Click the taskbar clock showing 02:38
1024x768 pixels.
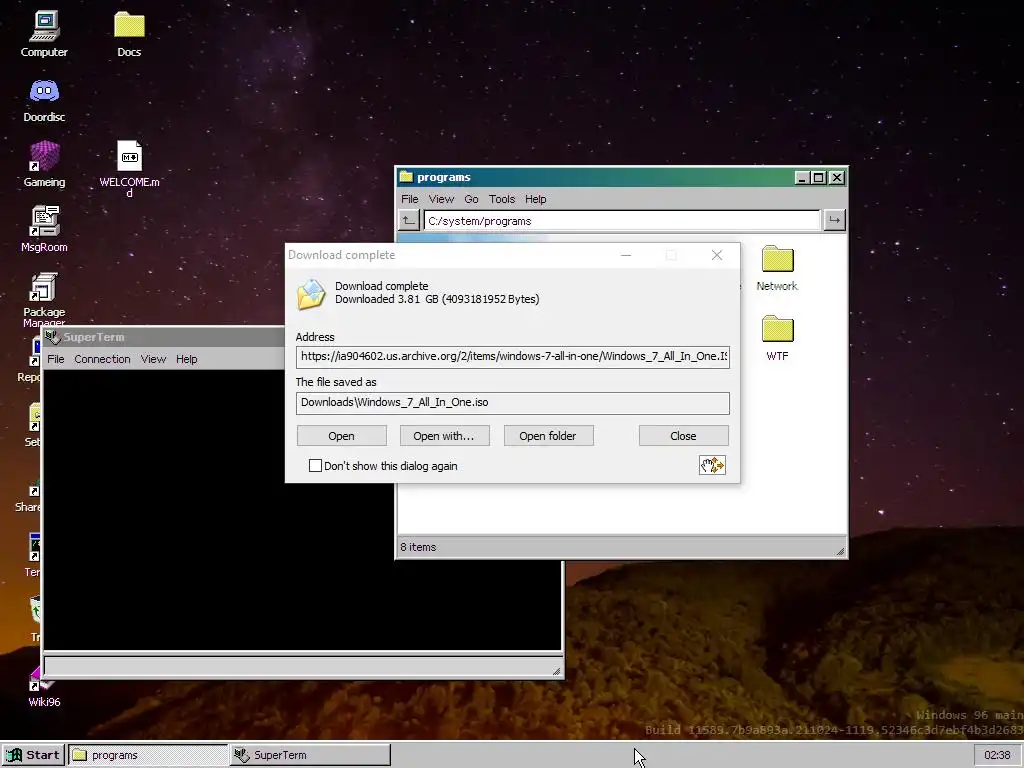997,755
